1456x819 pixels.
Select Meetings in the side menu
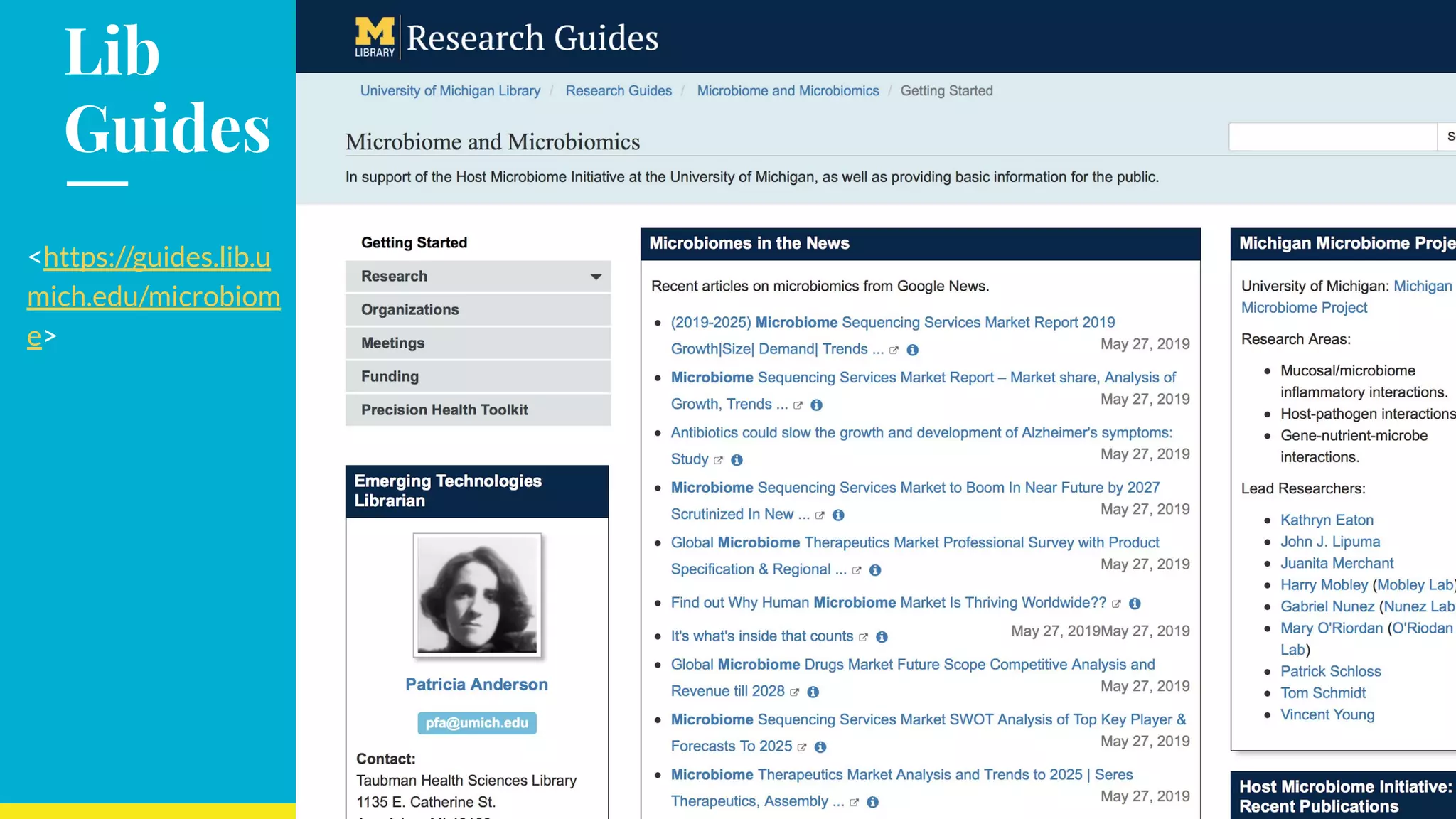(x=478, y=343)
